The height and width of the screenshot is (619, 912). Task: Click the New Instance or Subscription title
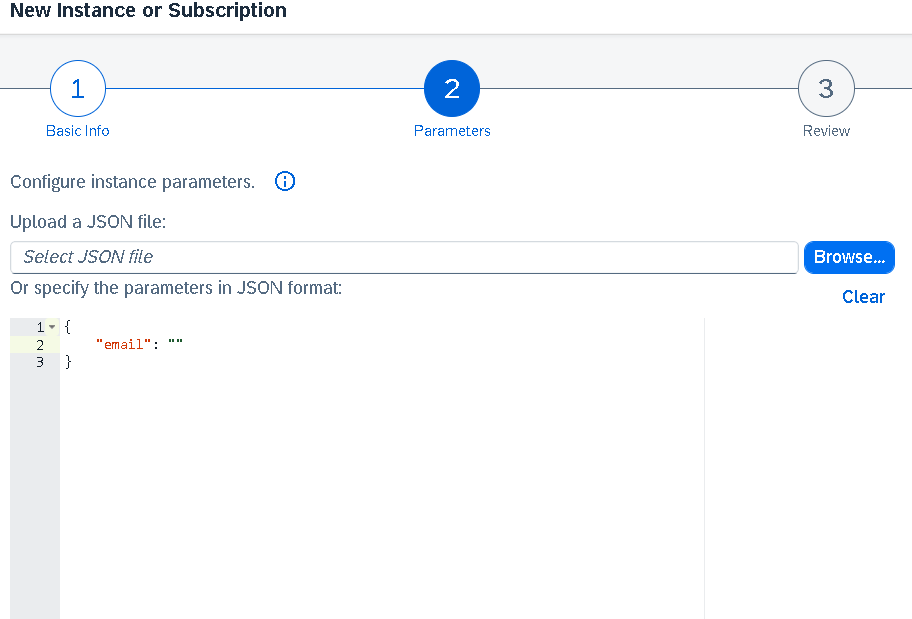148,12
